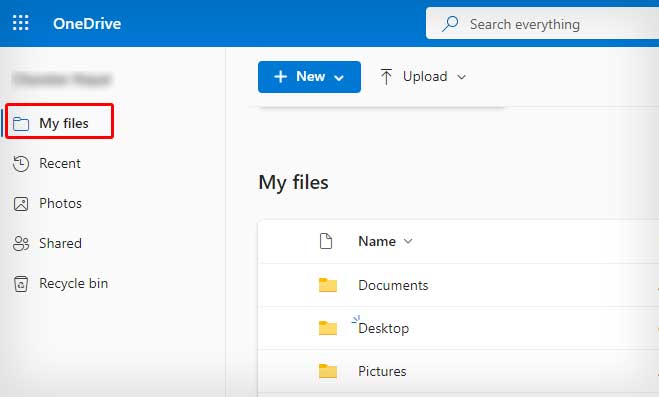Open the app launcher grid icon
The height and width of the screenshot is (397, 659).
pos(21,23)
